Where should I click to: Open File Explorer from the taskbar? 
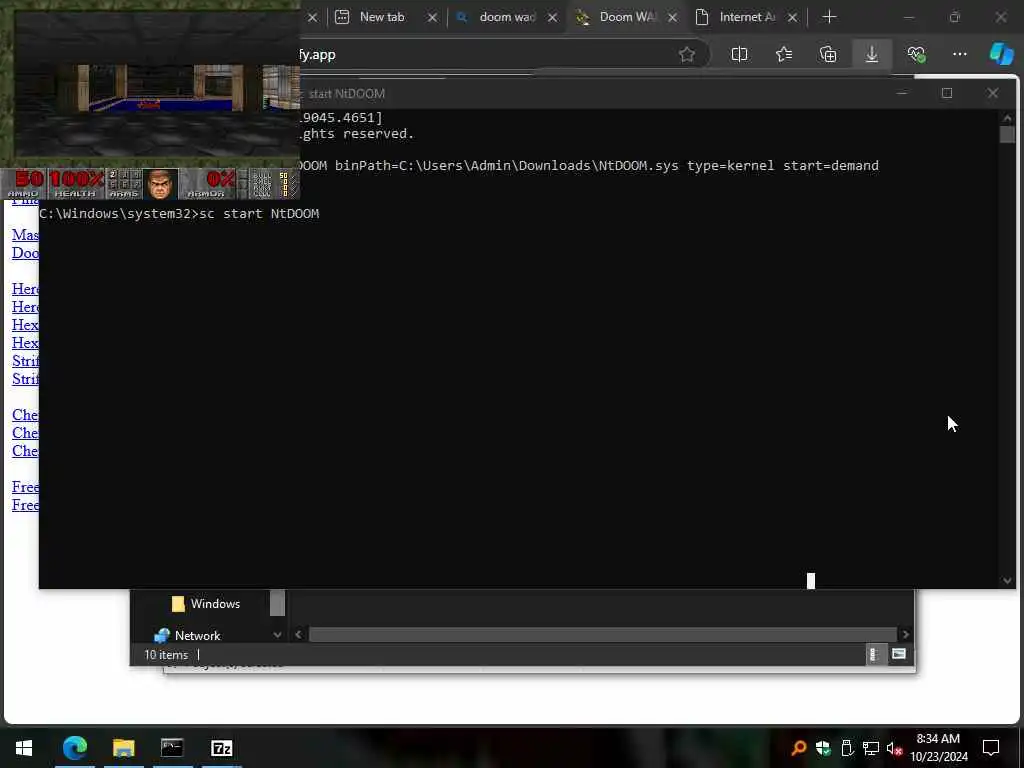tap(123, 748)
